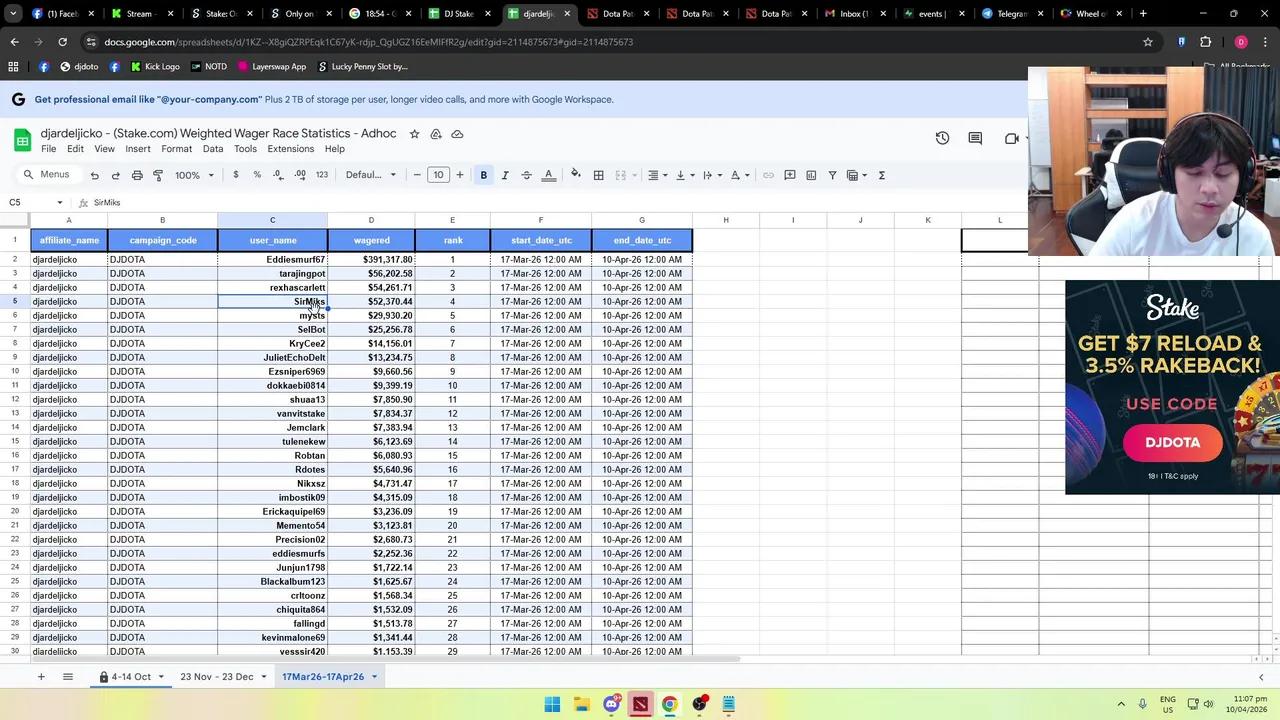This screenshot has height=720, width=1280.
Task: Click the Print icon in toolbar
Action: (137, 175)
